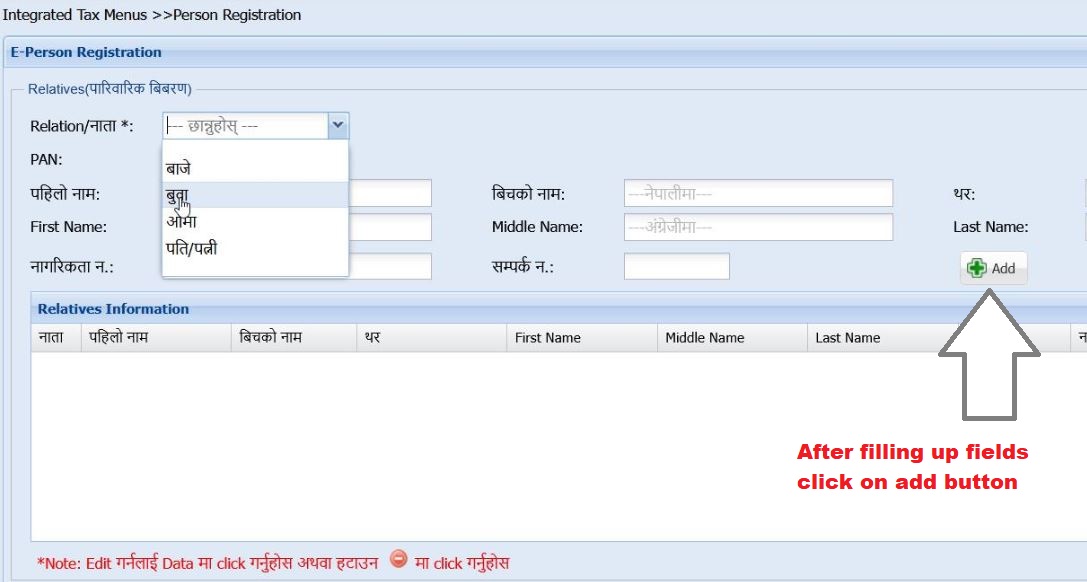The height and width of the screenshot is (582, 1087).
Task: Open the Relation/नाता dropdown arrow
Action: (x=337, y=126)
